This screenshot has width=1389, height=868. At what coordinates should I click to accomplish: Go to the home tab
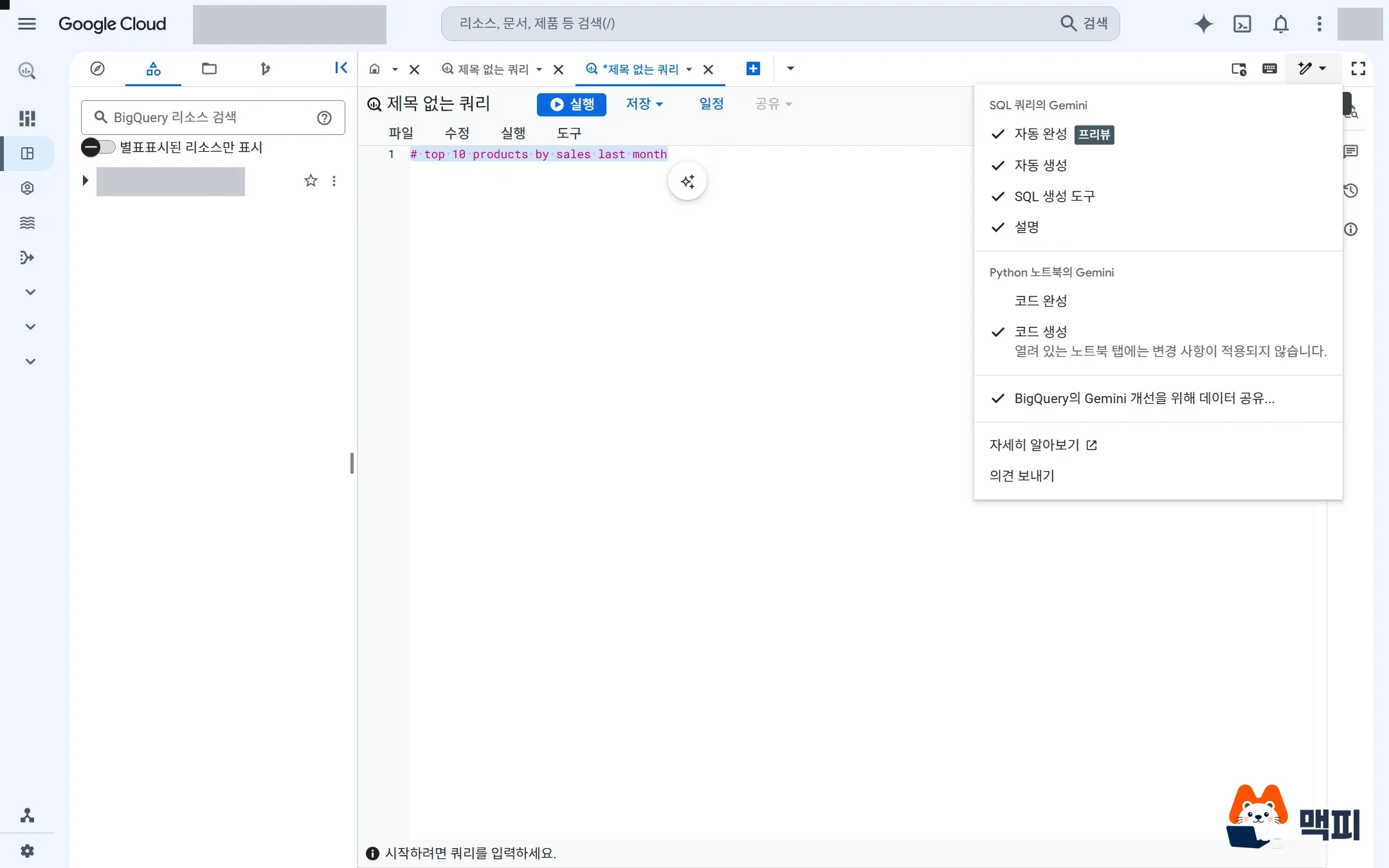tap(374, 69)
